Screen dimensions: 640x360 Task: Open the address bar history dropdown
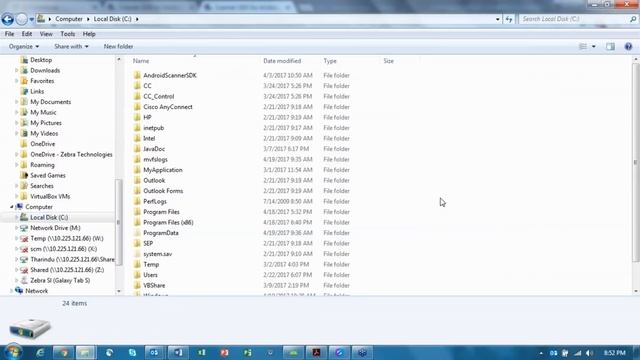click(498, 19)
